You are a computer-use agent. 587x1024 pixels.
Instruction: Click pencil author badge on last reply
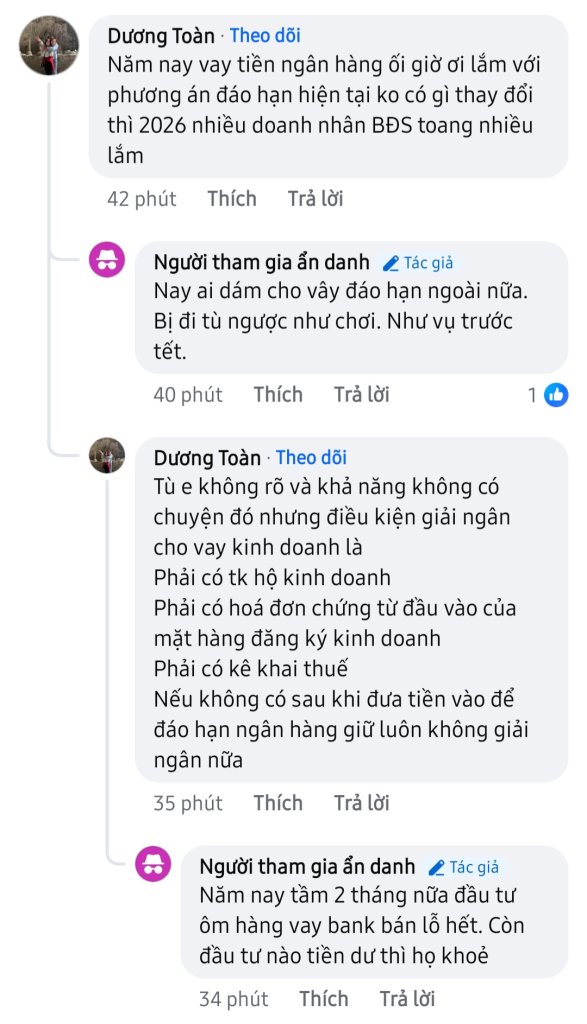pos(464,867)
